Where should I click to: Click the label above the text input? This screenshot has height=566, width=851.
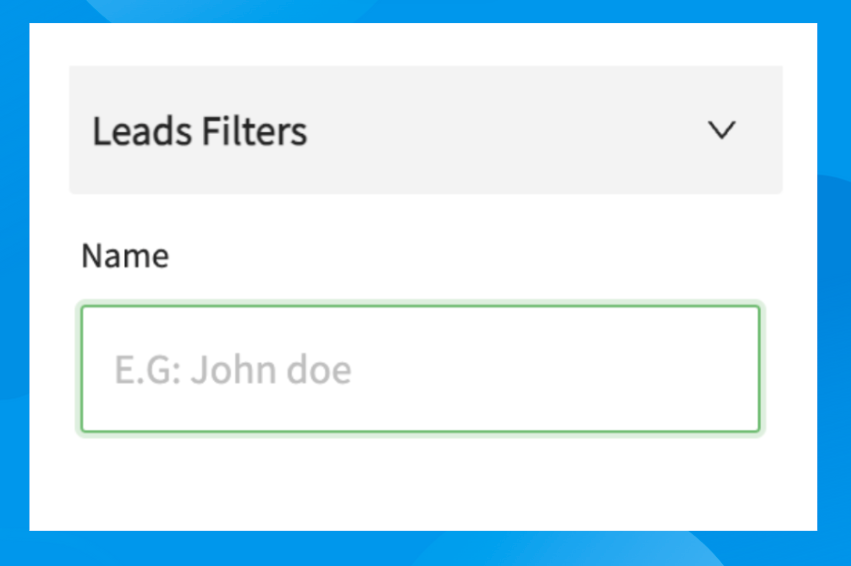(x=125, y=256)
